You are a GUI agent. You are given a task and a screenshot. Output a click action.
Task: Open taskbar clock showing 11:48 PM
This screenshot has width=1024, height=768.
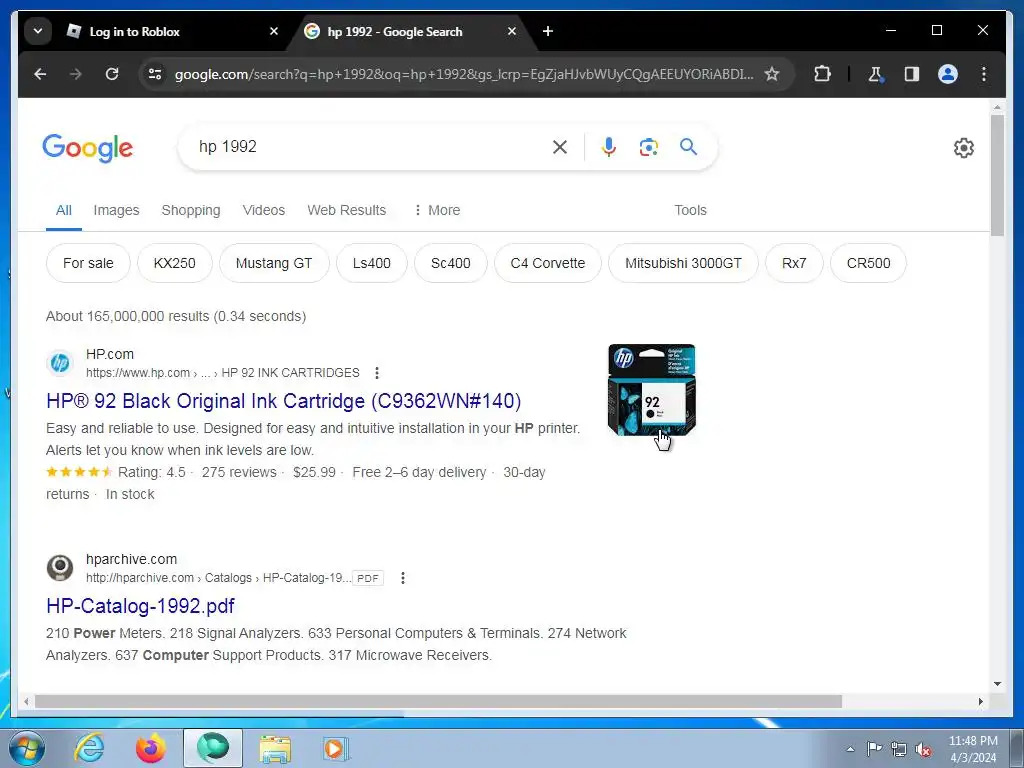tap(973, 749)
